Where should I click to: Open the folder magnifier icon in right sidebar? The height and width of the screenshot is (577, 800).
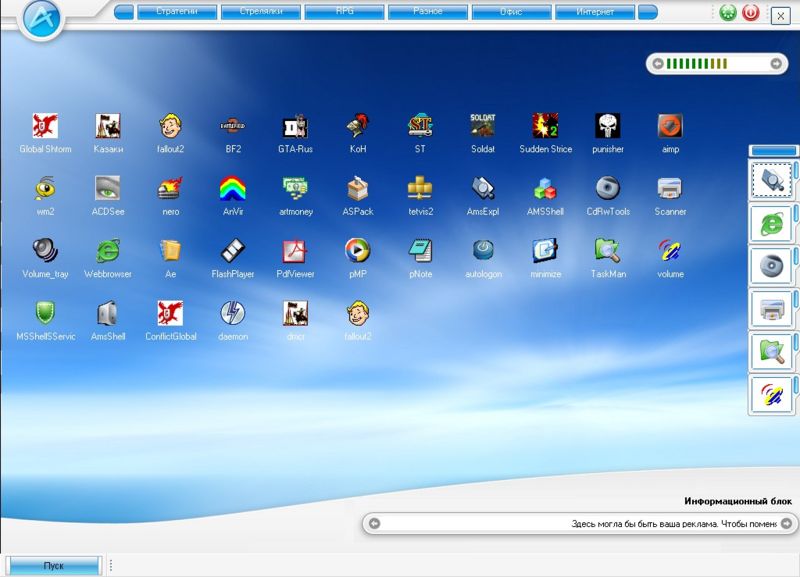click(x=771, y=352)
